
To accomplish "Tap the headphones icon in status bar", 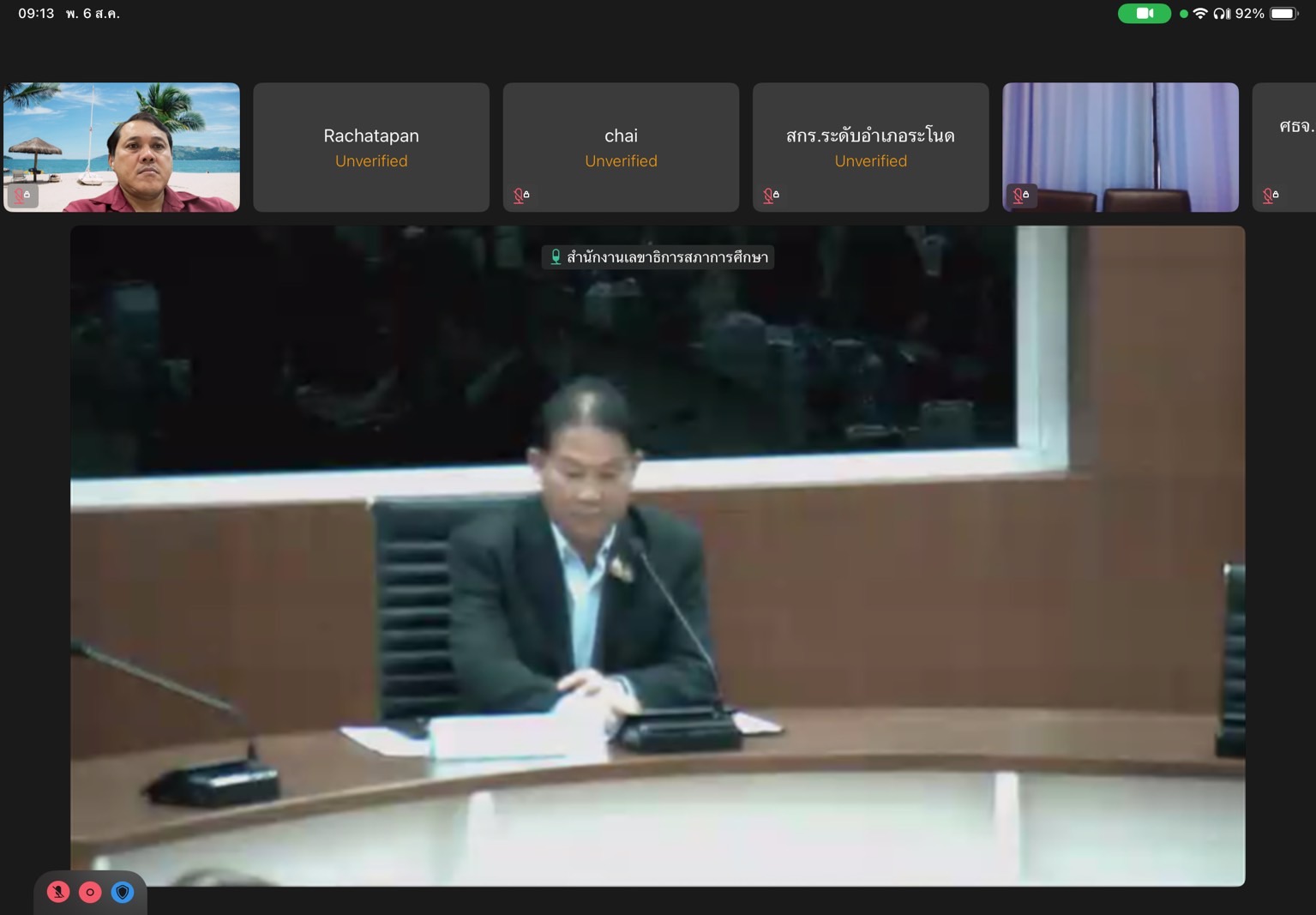I will [x=1221, y=14].
